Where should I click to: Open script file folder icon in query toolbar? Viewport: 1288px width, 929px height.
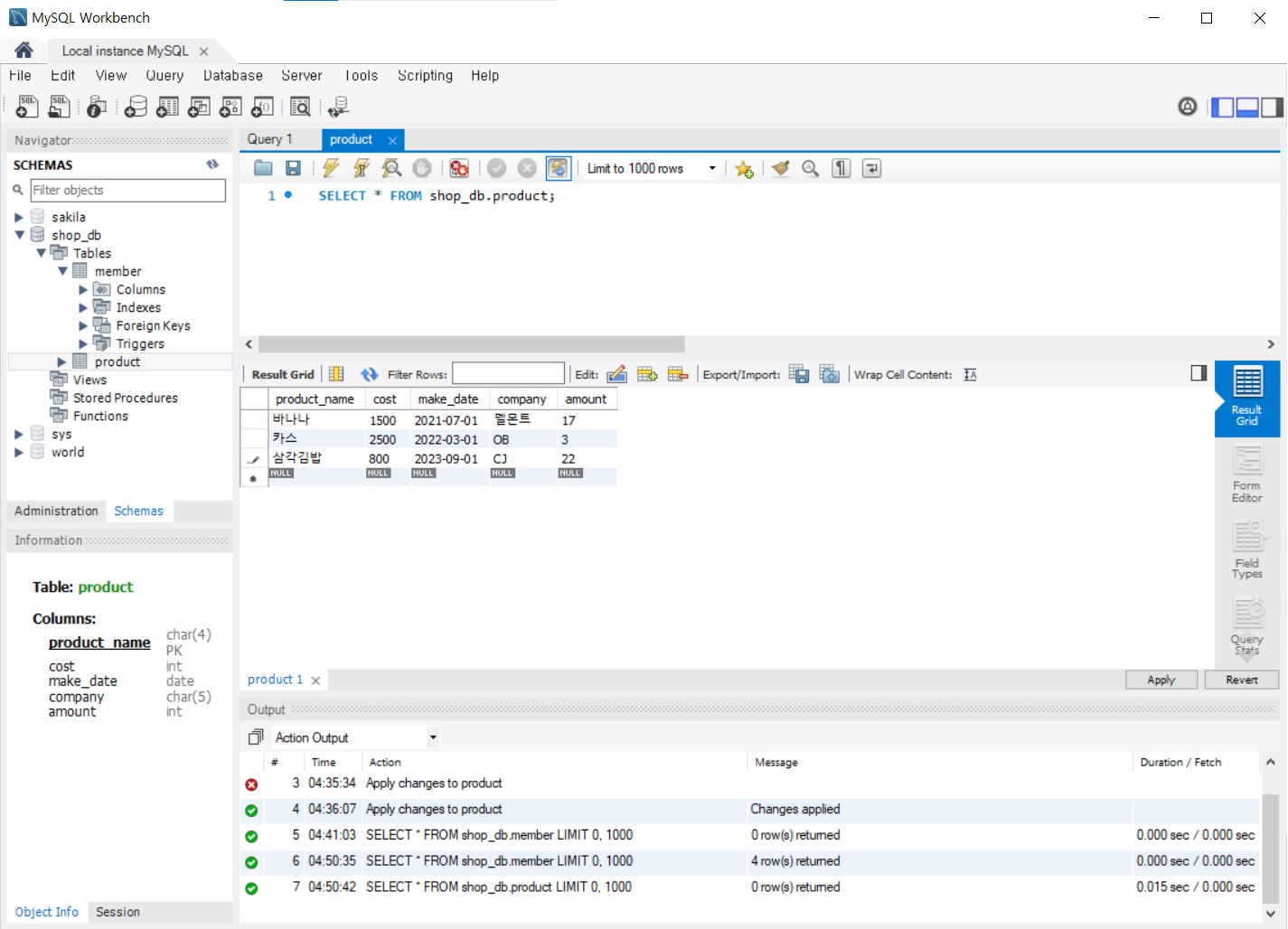click(263, 168)
